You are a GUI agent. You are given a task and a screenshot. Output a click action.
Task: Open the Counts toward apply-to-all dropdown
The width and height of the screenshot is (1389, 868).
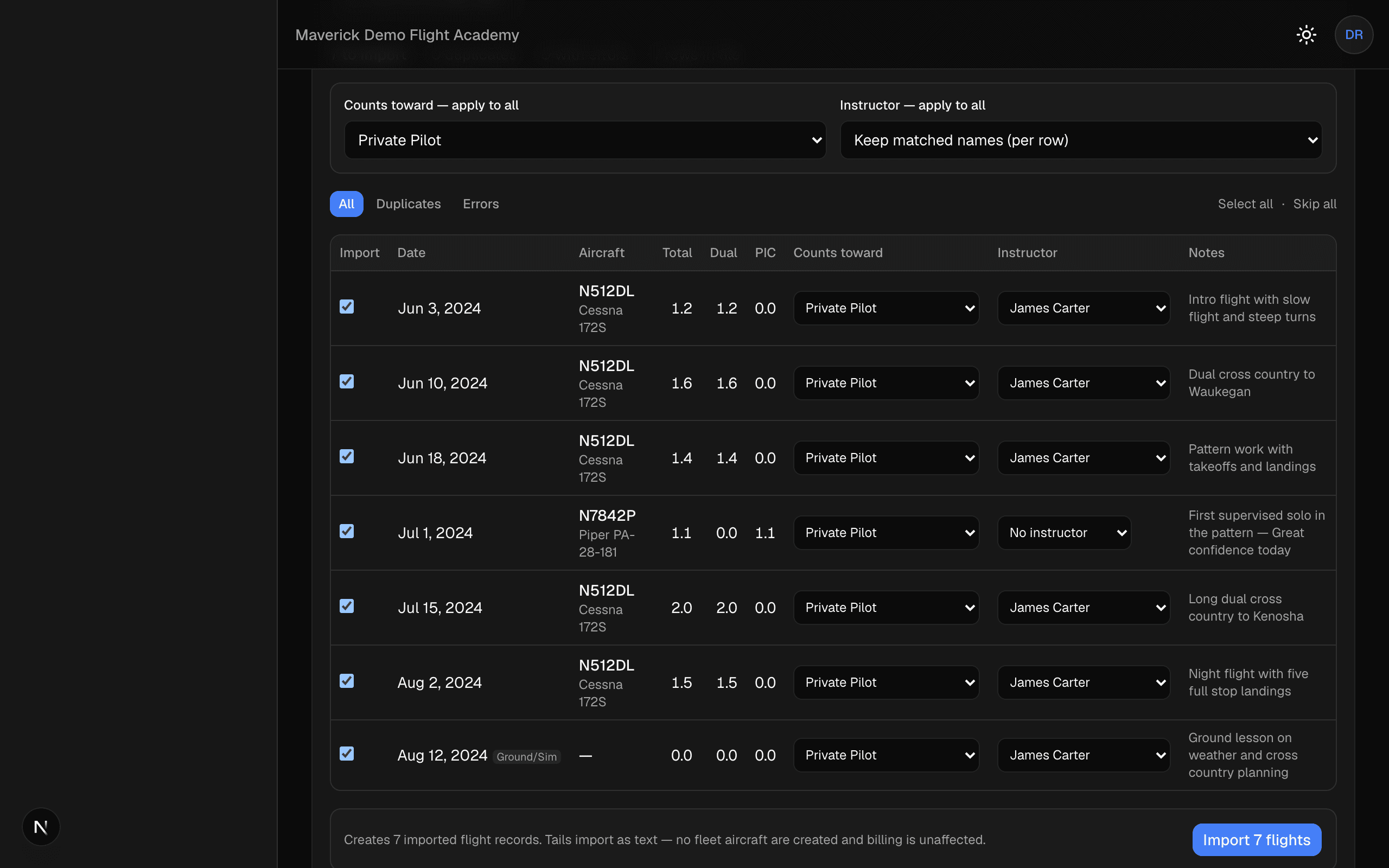pos(585,140)
